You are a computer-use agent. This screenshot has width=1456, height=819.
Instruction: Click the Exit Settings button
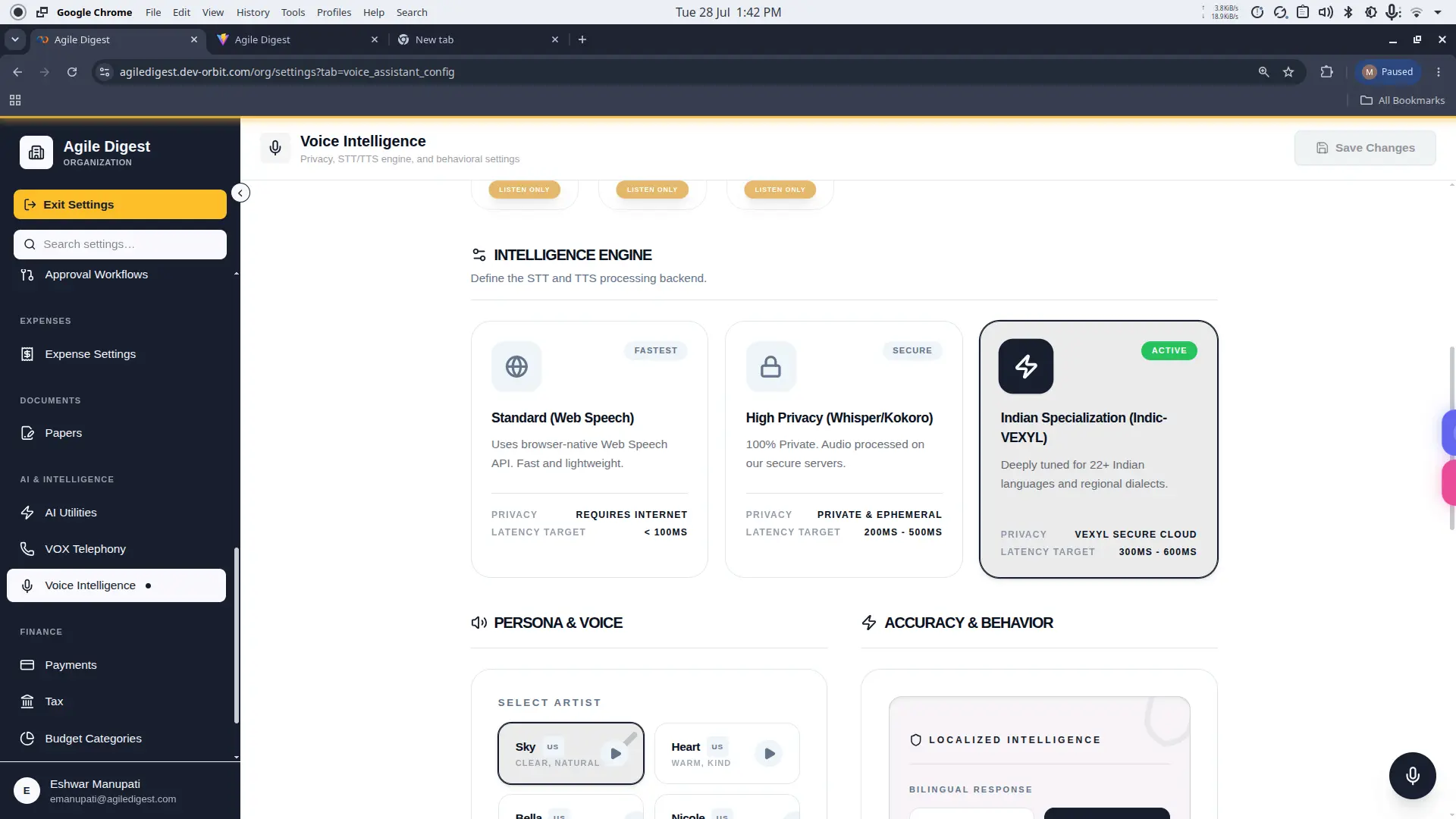click(120, 205)
